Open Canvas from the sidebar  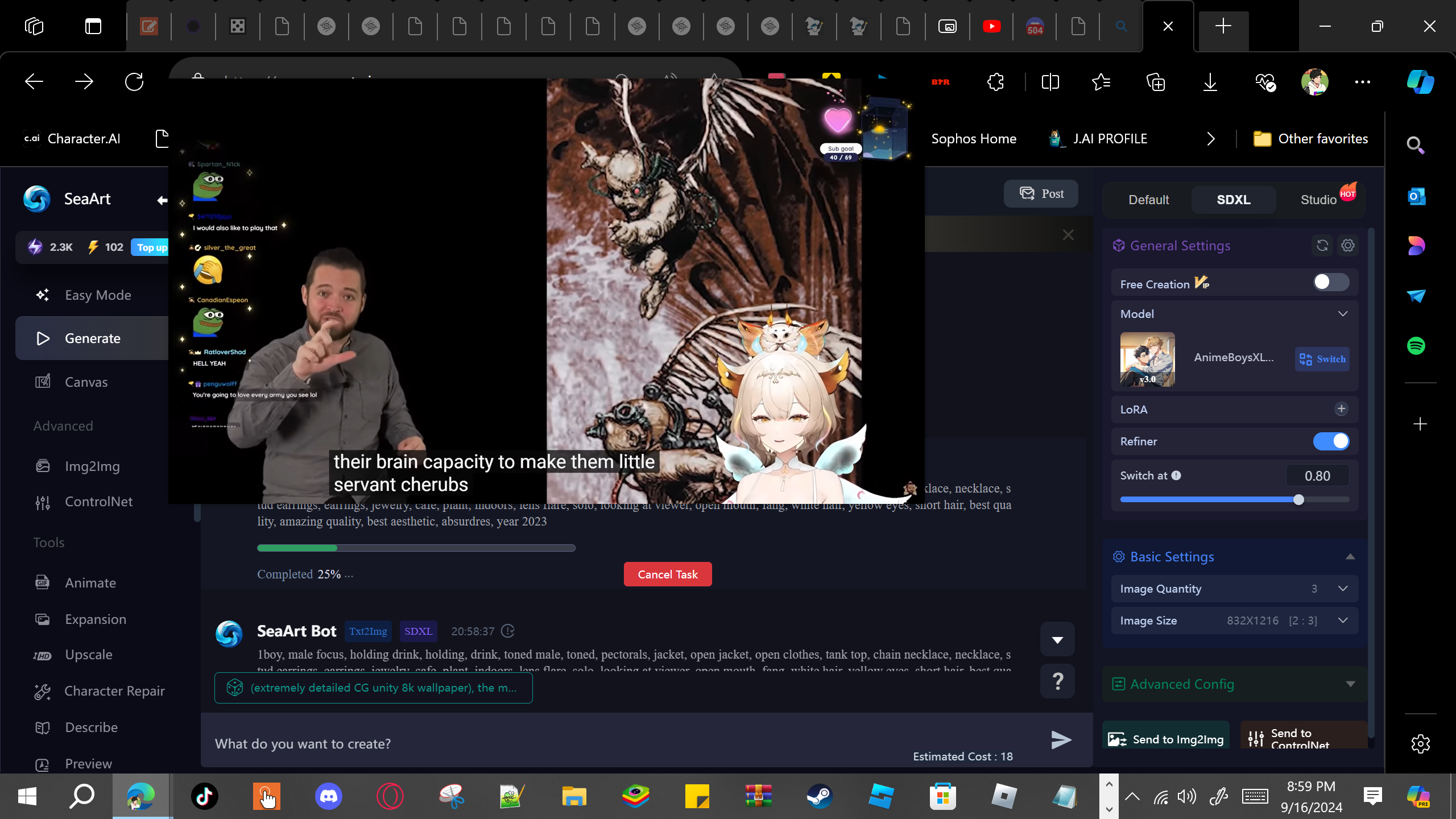click(x=86, y=382)
